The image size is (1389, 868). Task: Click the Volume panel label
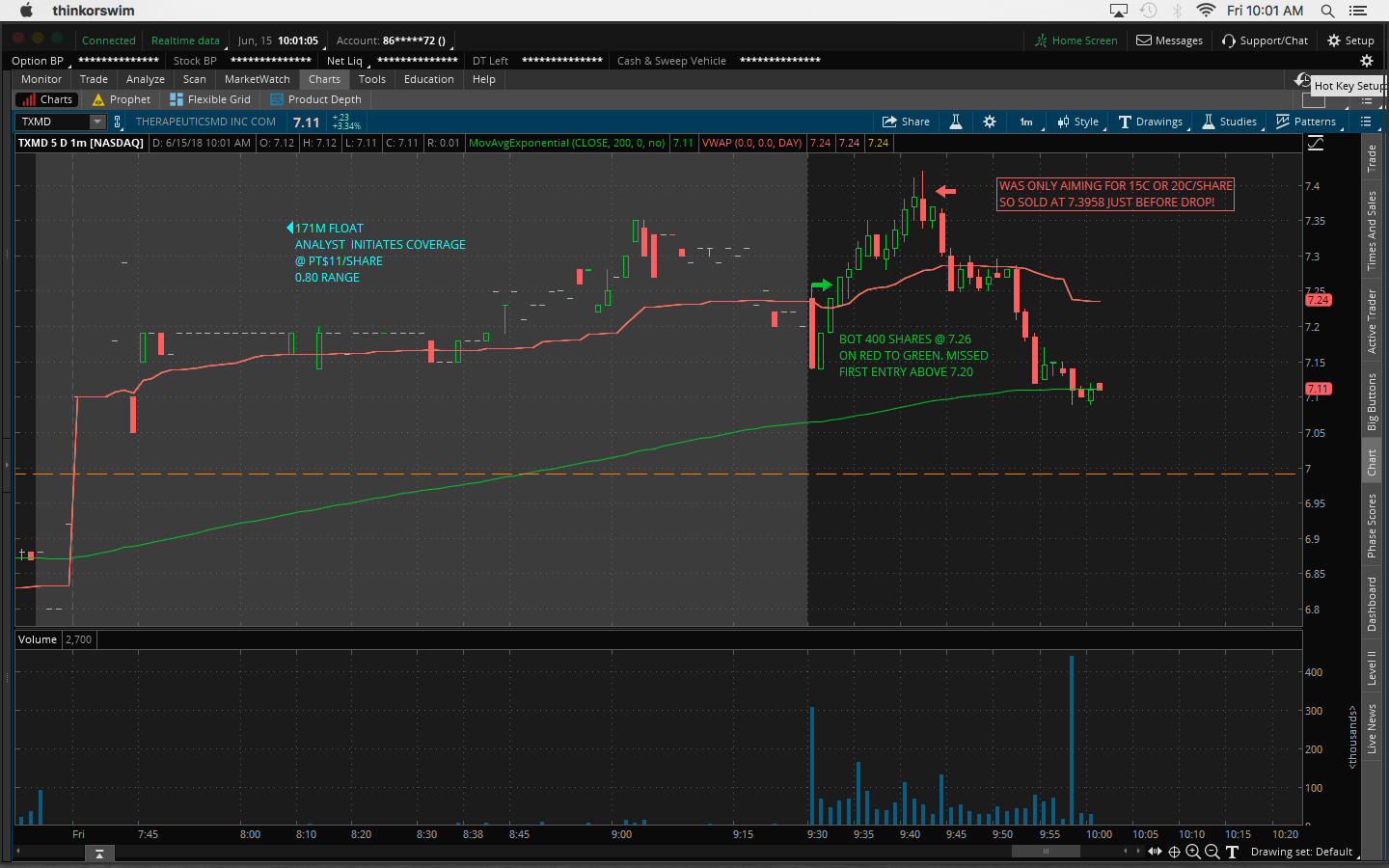(x=38, y=639)
